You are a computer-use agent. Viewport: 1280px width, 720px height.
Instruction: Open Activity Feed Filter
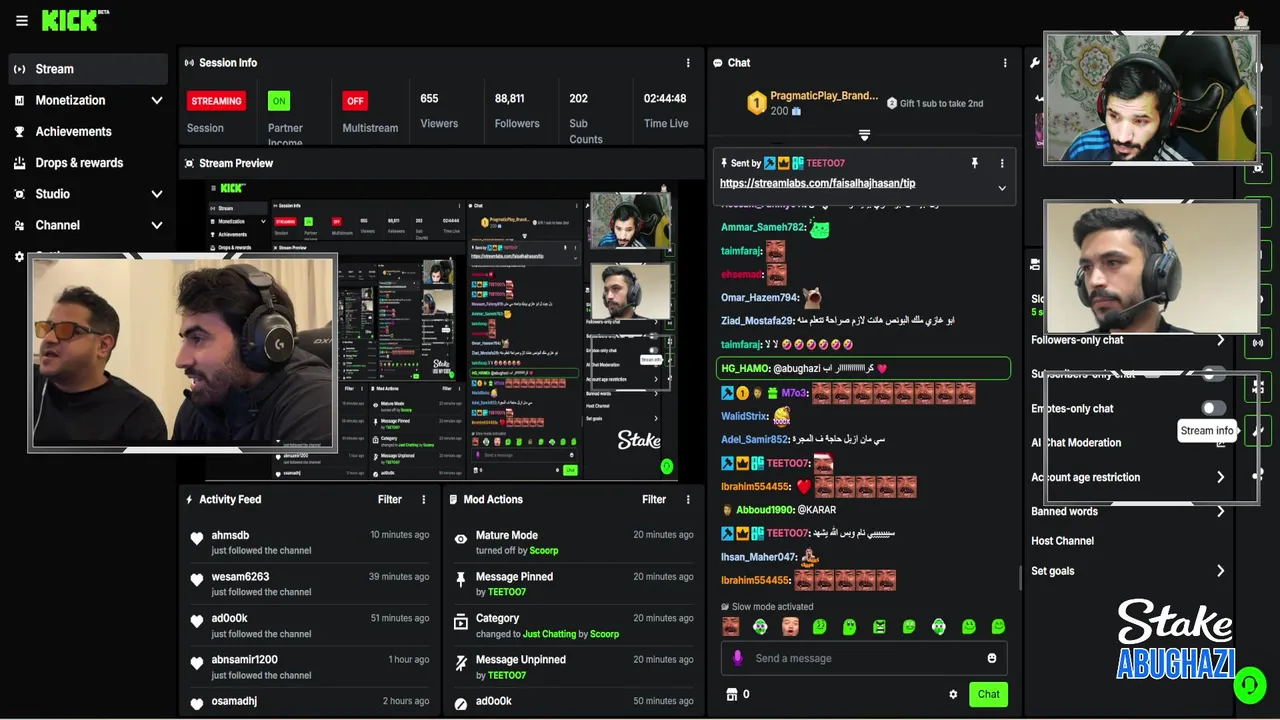[x=390, y=499]
